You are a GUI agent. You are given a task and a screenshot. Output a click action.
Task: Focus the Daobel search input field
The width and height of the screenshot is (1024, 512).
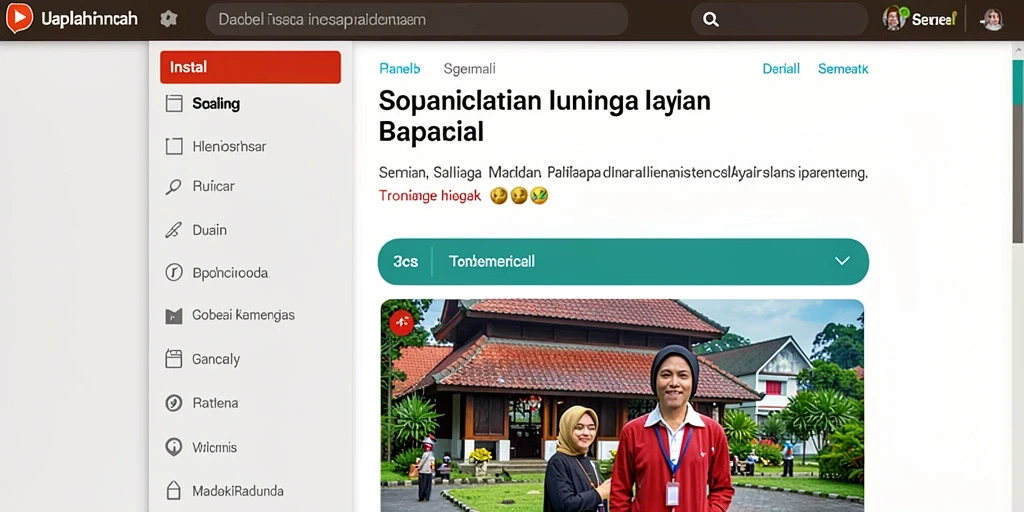pyautogui.click(x=417, y=20)
